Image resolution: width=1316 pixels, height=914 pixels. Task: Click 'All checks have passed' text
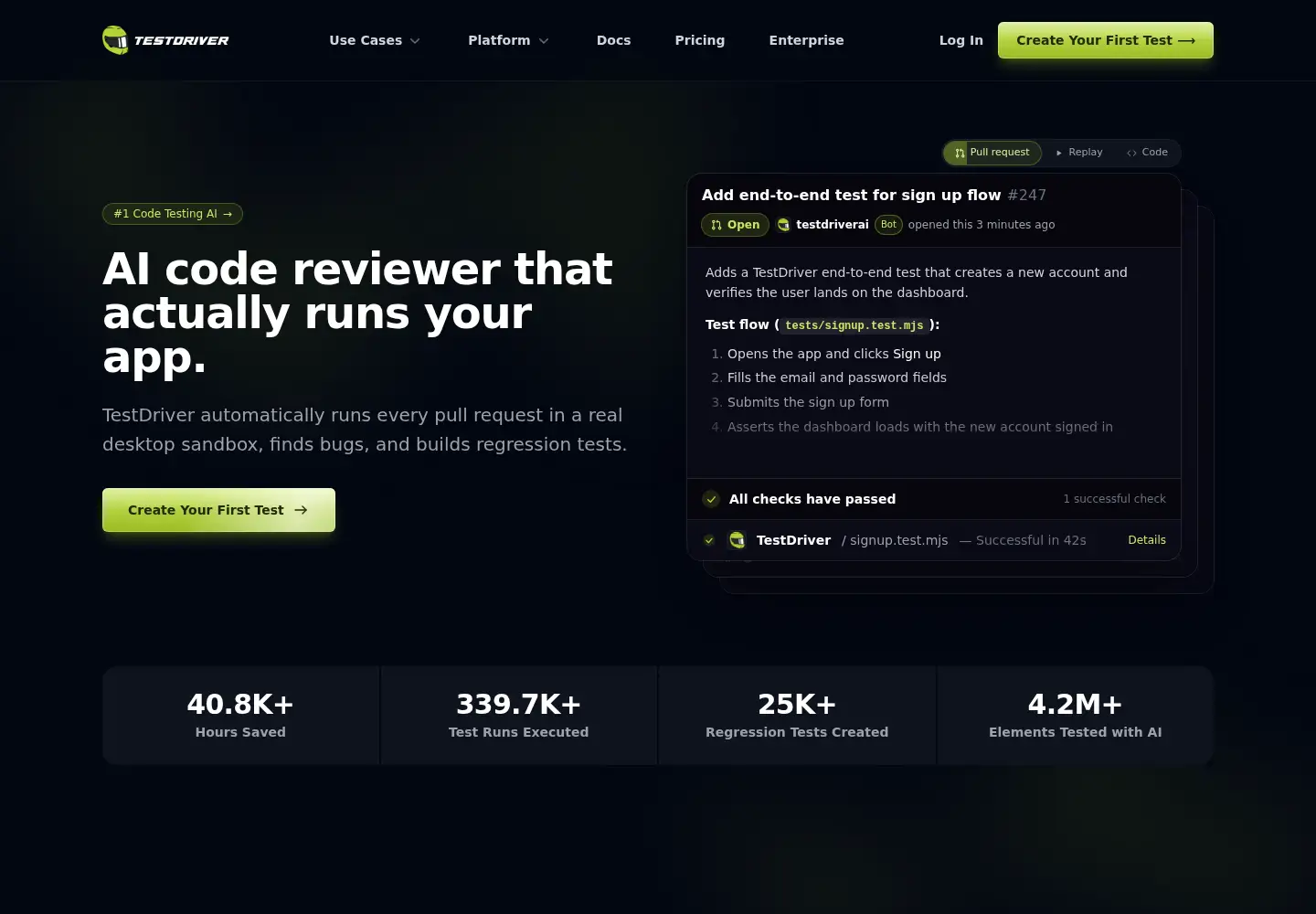click(812, 499)
